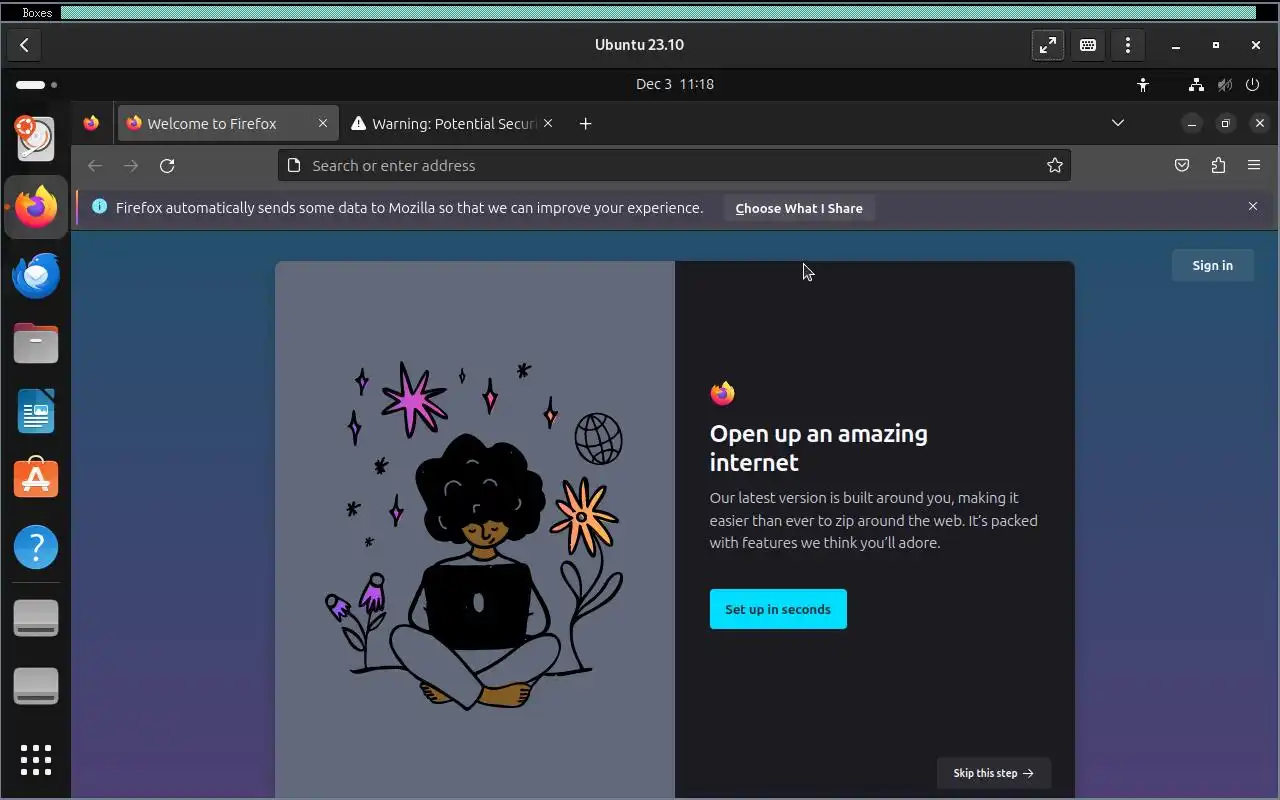Click info icon in notification bar

100,207
